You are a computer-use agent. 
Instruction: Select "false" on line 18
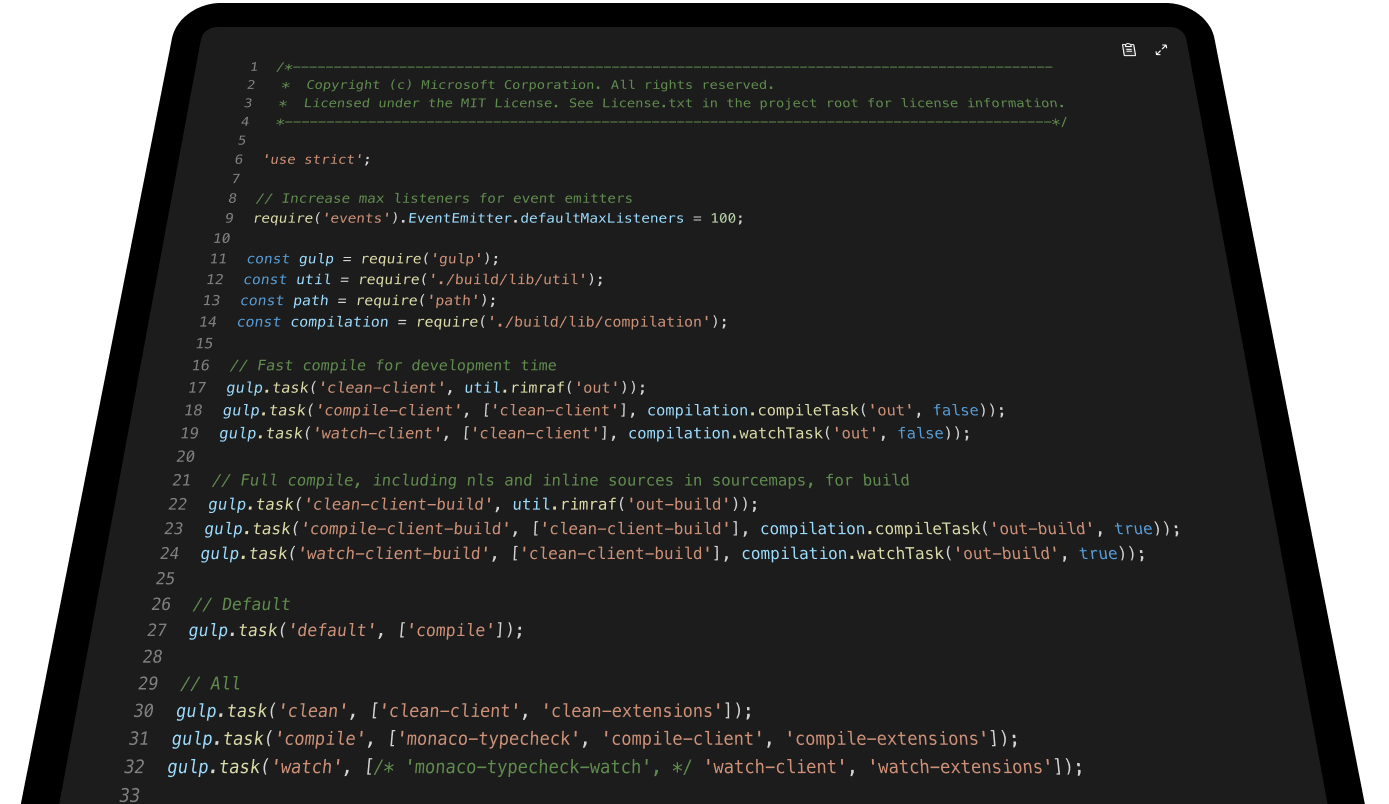click(x=955, y=411)
